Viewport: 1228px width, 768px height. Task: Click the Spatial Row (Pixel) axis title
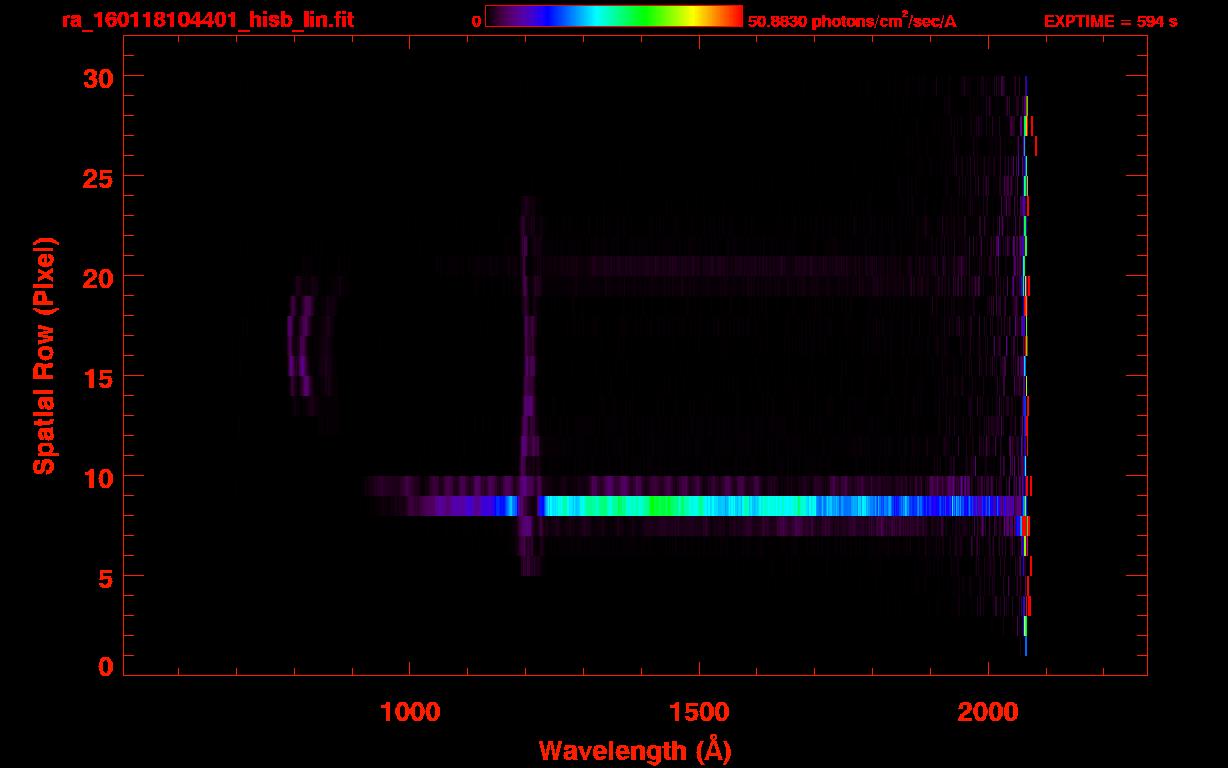[x=43, y=355]
